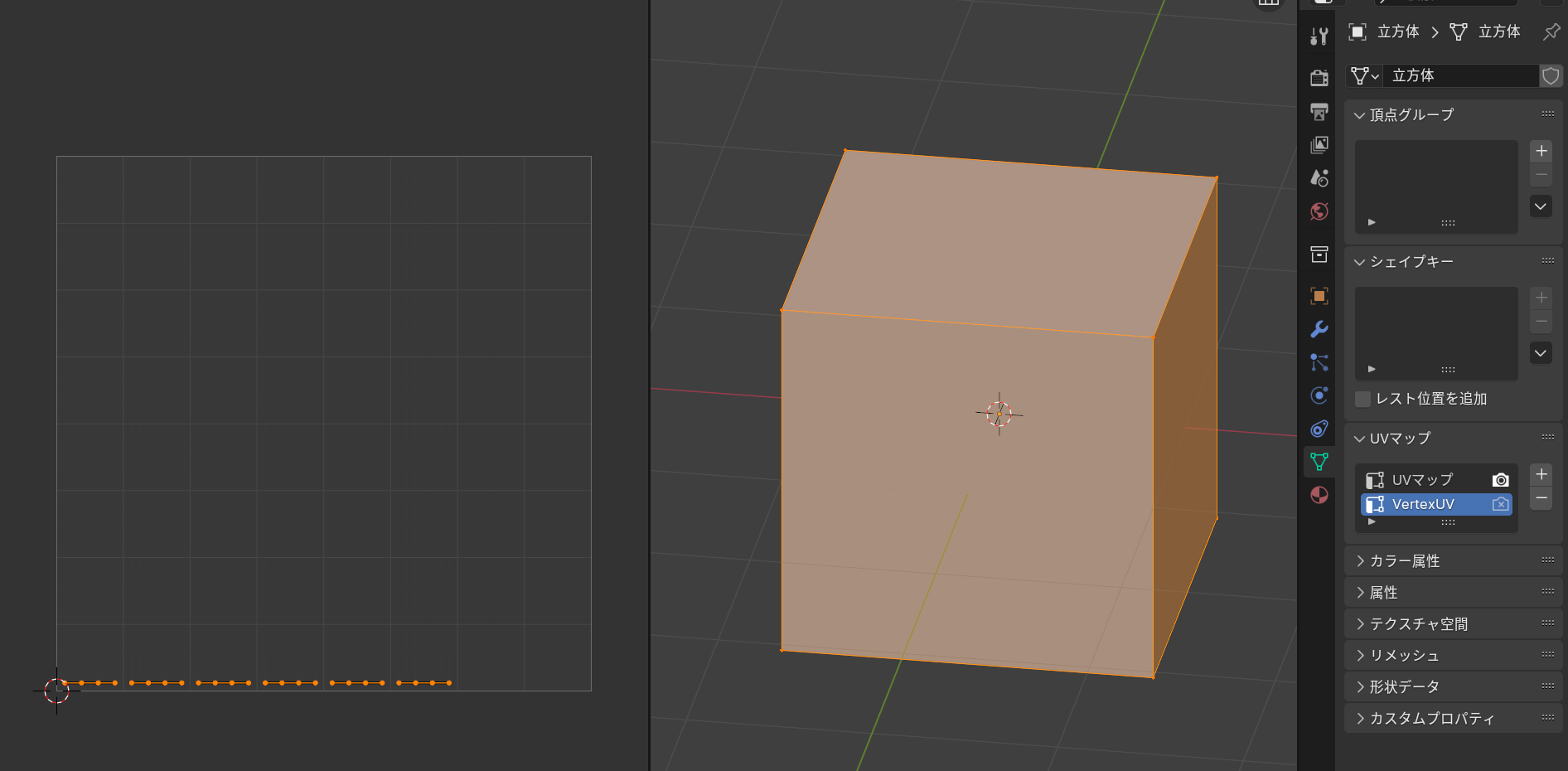The width and height of the screenshot is (1568, 771).
Task: Open vertex group specials dropdown menu
Action: click(1541, 206)
